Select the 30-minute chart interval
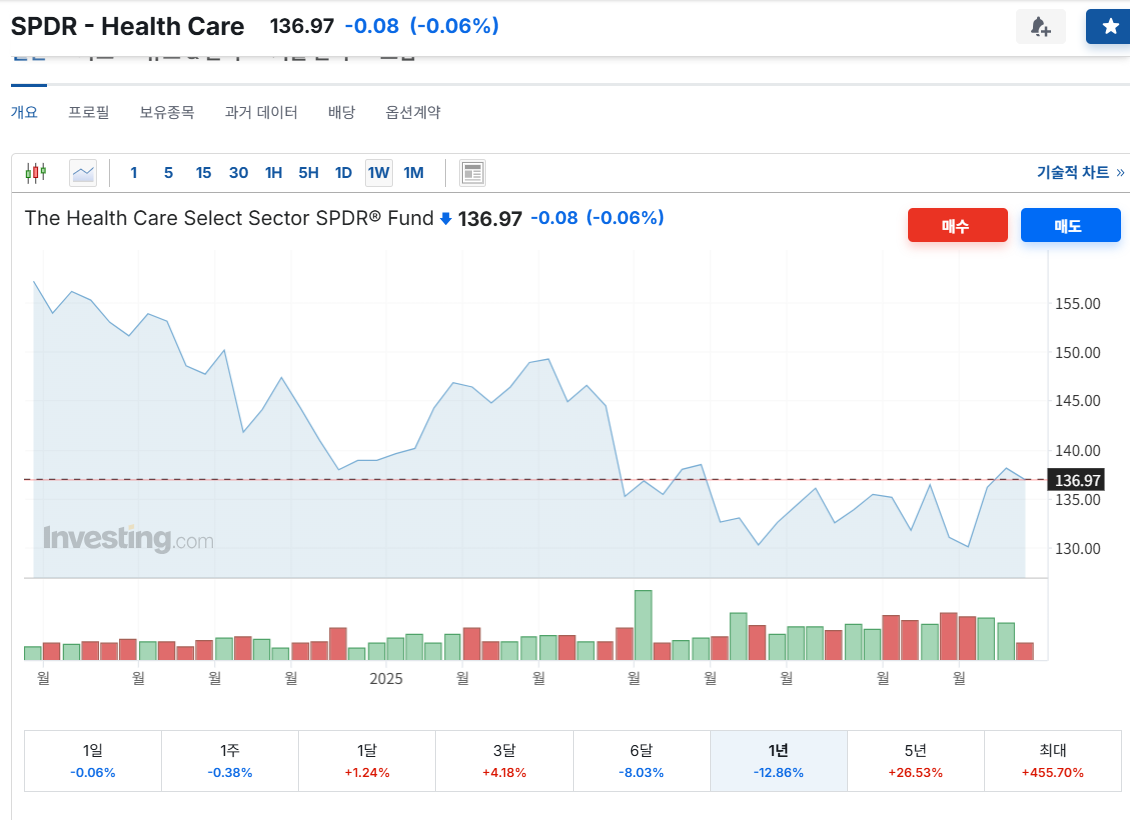The width and height of the screenshot is (1130, 820). click(x=239, y=173)
